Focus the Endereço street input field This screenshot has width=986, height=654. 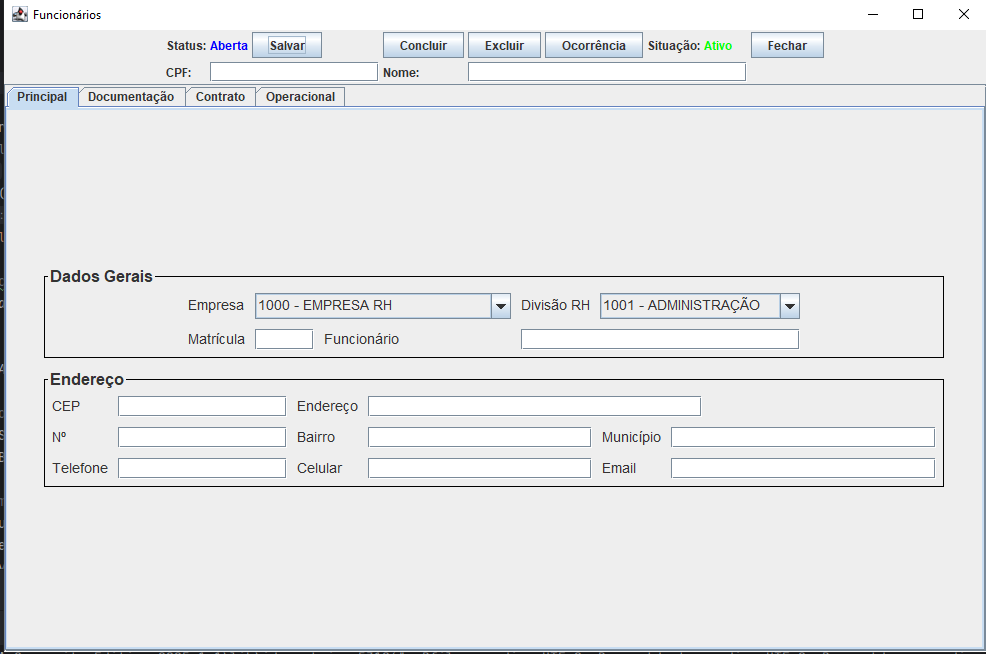point(535,406)
